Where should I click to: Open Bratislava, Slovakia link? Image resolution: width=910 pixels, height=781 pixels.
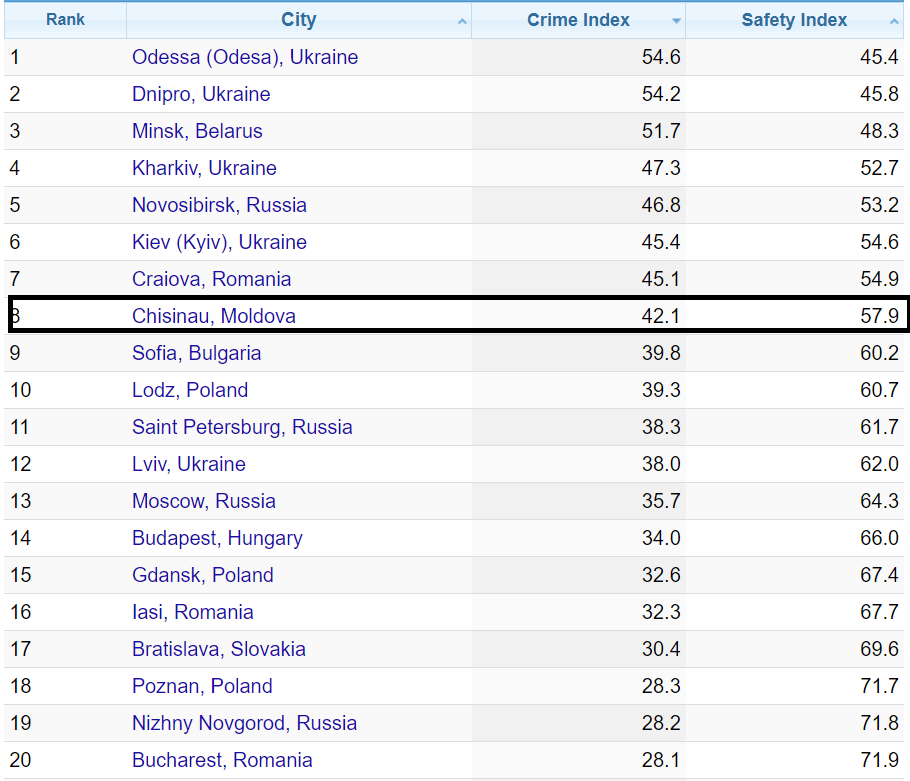(218, 649)
